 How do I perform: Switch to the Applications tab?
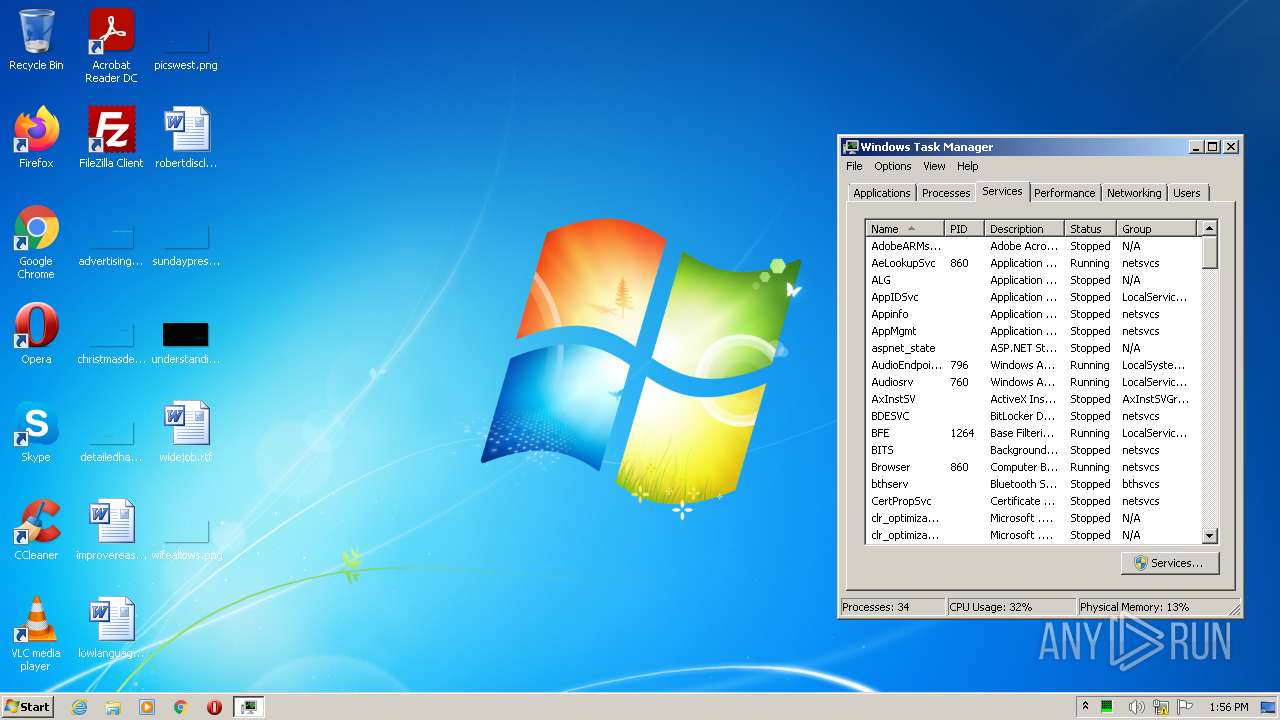tap(882, 193)
